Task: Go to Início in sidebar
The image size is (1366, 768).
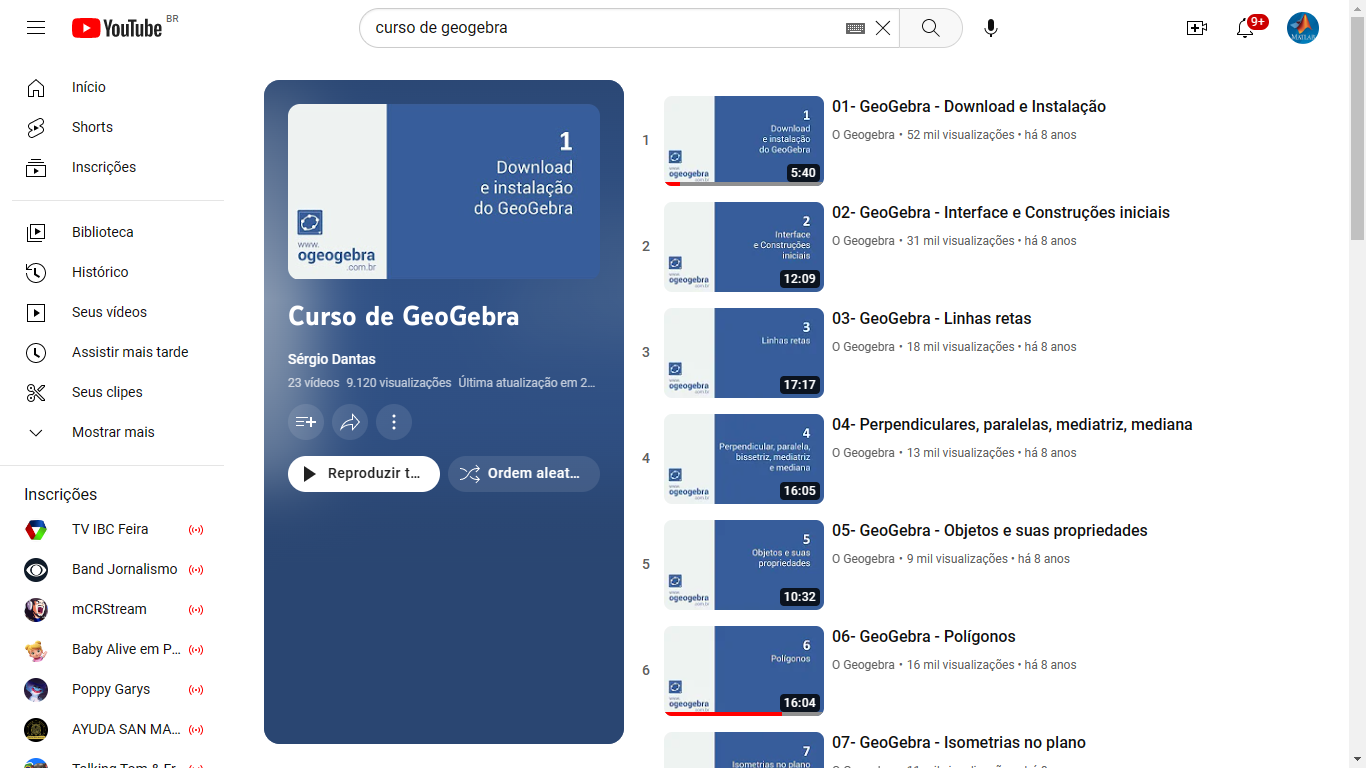Action: [x=118, y=87]
